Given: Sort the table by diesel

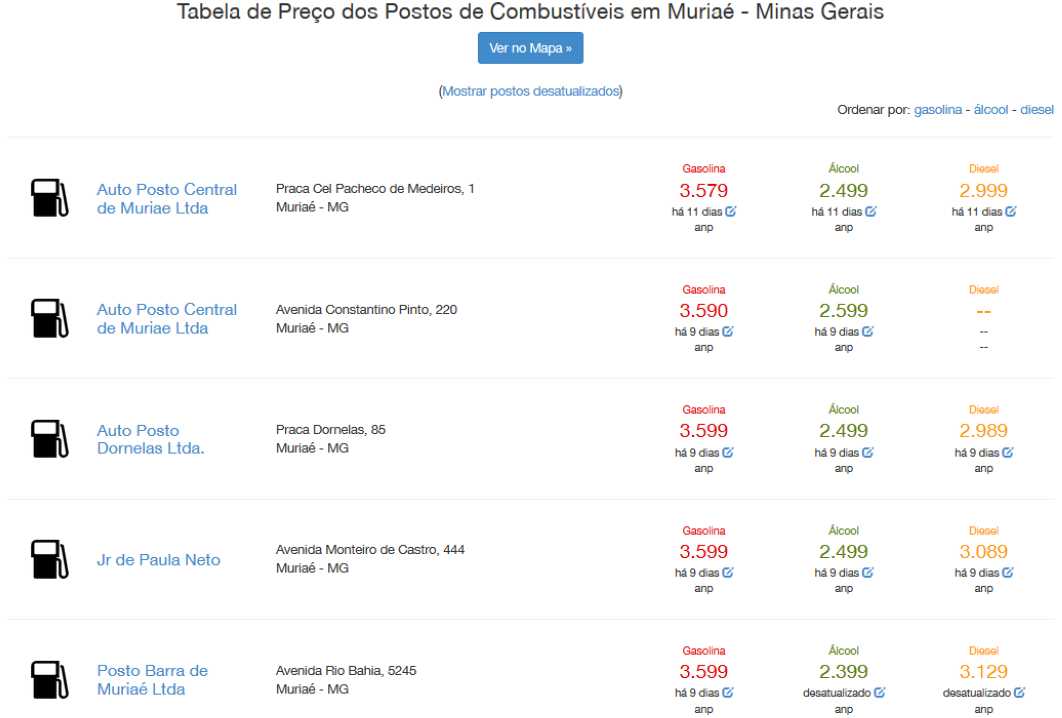Looking at the screenshot, I should pyautogui.click(x=1037, y=110).
